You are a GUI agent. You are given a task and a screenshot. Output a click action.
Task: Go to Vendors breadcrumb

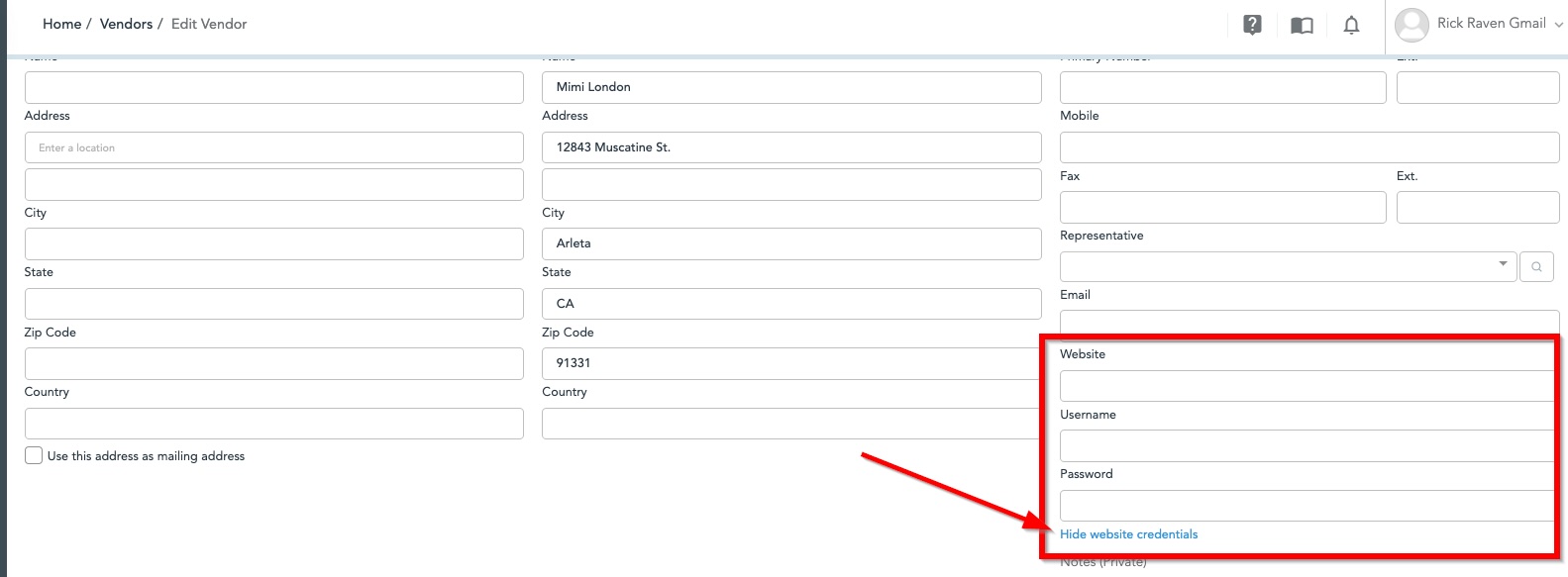click(126, 24)
